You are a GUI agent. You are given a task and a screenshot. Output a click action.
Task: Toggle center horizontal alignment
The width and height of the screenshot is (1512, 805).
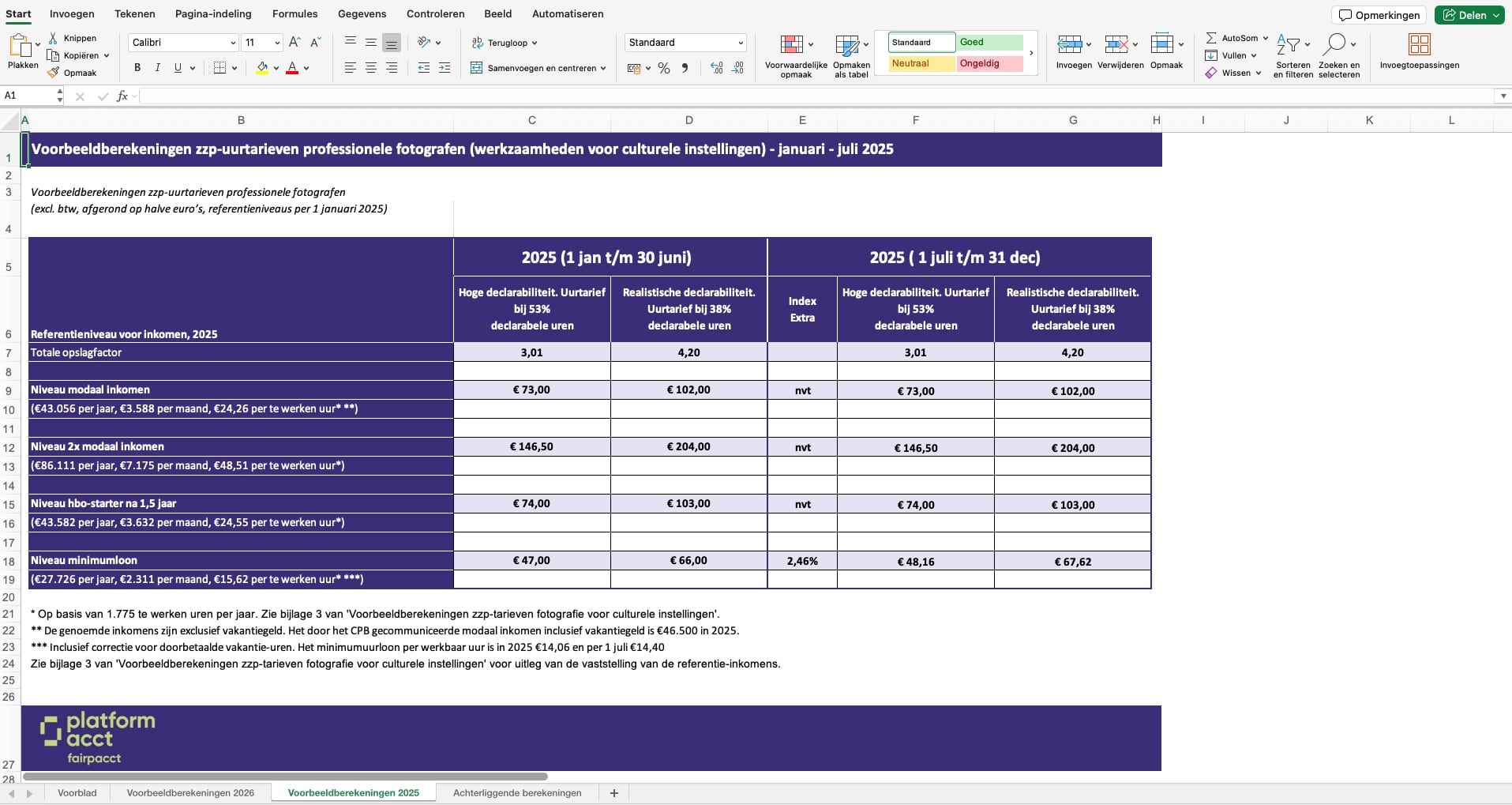(371, 68)
